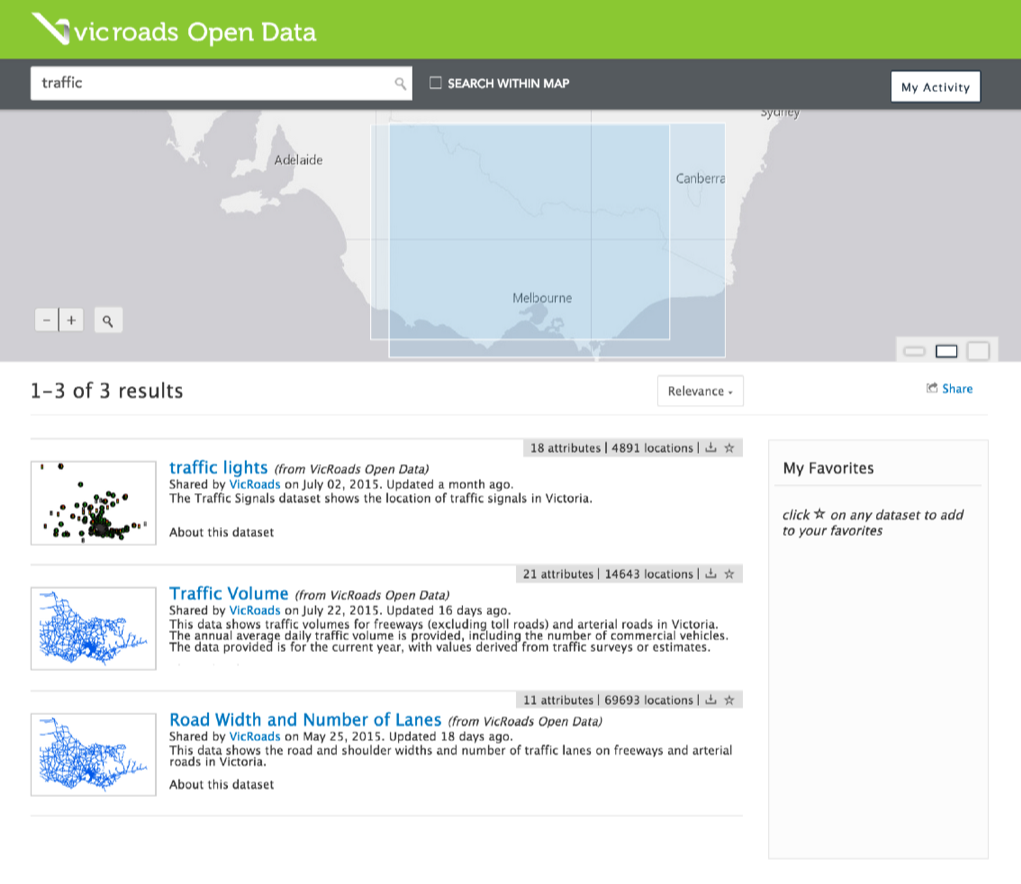Click the Melbourne label on the map

[542, 298]
